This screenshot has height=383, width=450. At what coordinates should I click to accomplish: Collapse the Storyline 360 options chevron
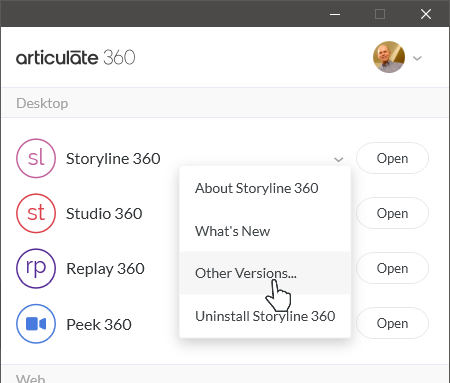pos(339,159)
